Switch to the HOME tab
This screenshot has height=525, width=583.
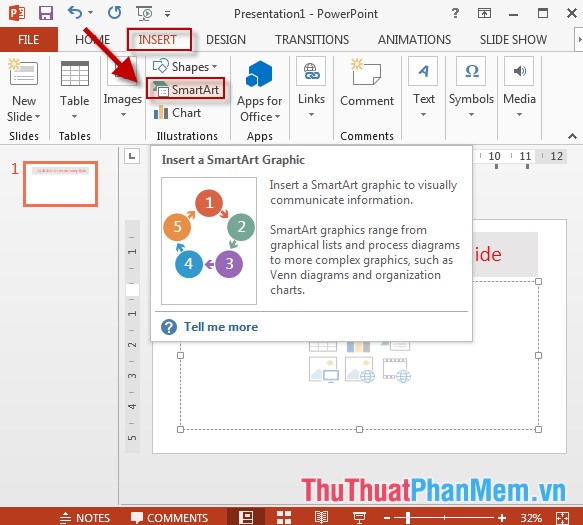click(x=92, y=39)
